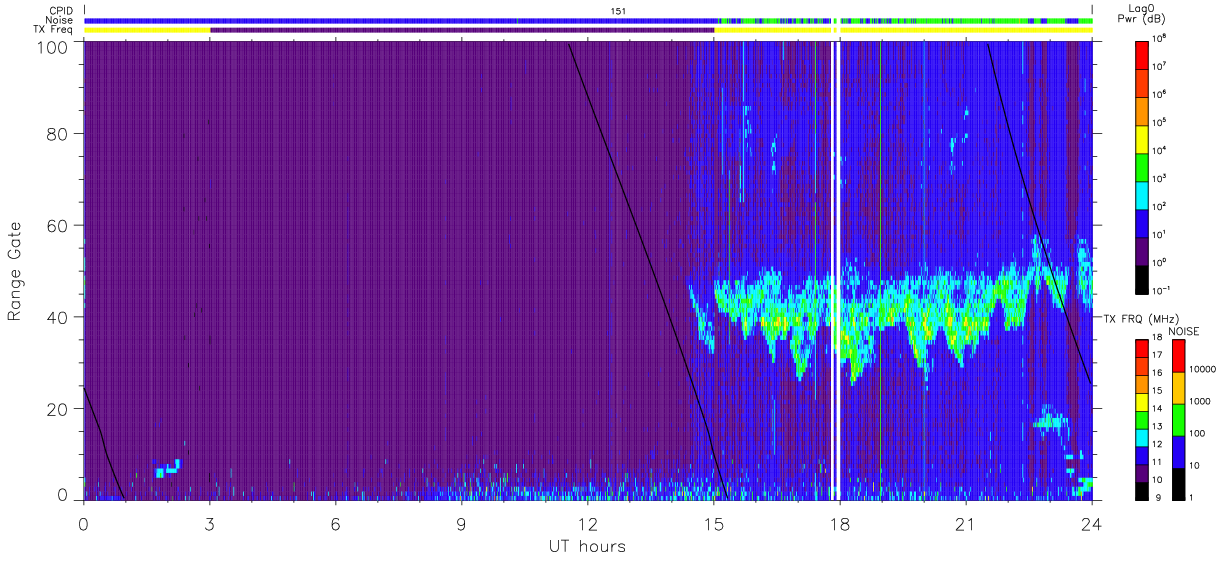Click x-axis tick label '3'
Image resolution: width=1228 pixels, height=567 pixels.
pyautogui.click(x=209, y=524)
